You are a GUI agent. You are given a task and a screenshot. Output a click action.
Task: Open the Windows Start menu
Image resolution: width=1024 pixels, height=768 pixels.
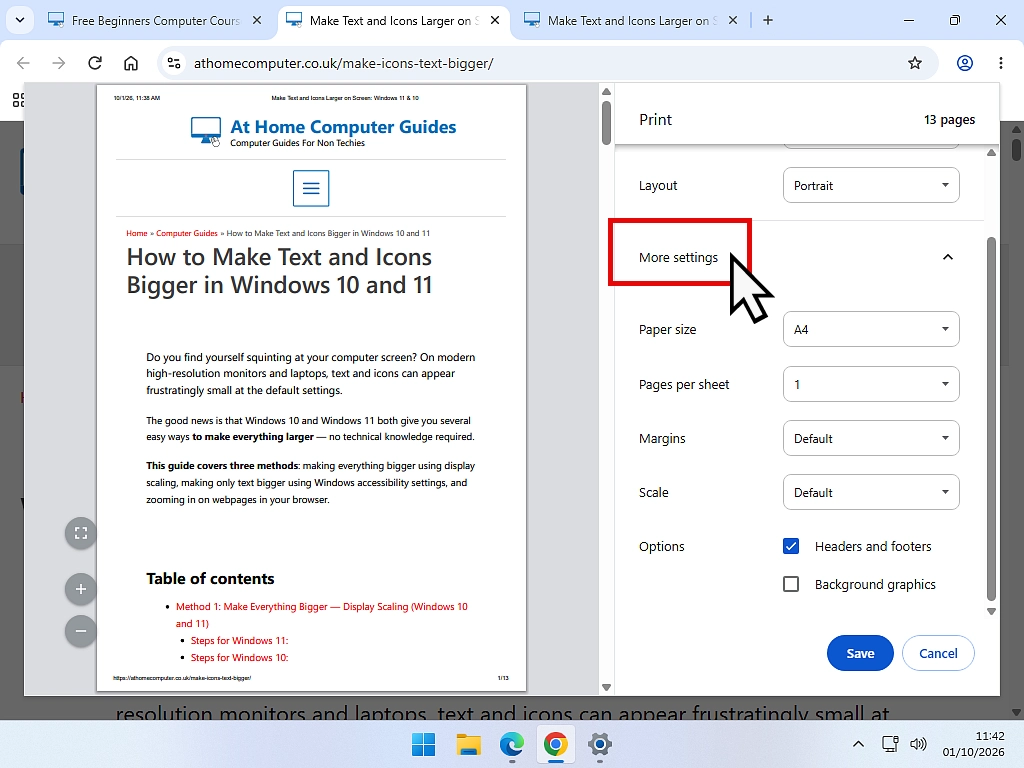pos(423,744)
